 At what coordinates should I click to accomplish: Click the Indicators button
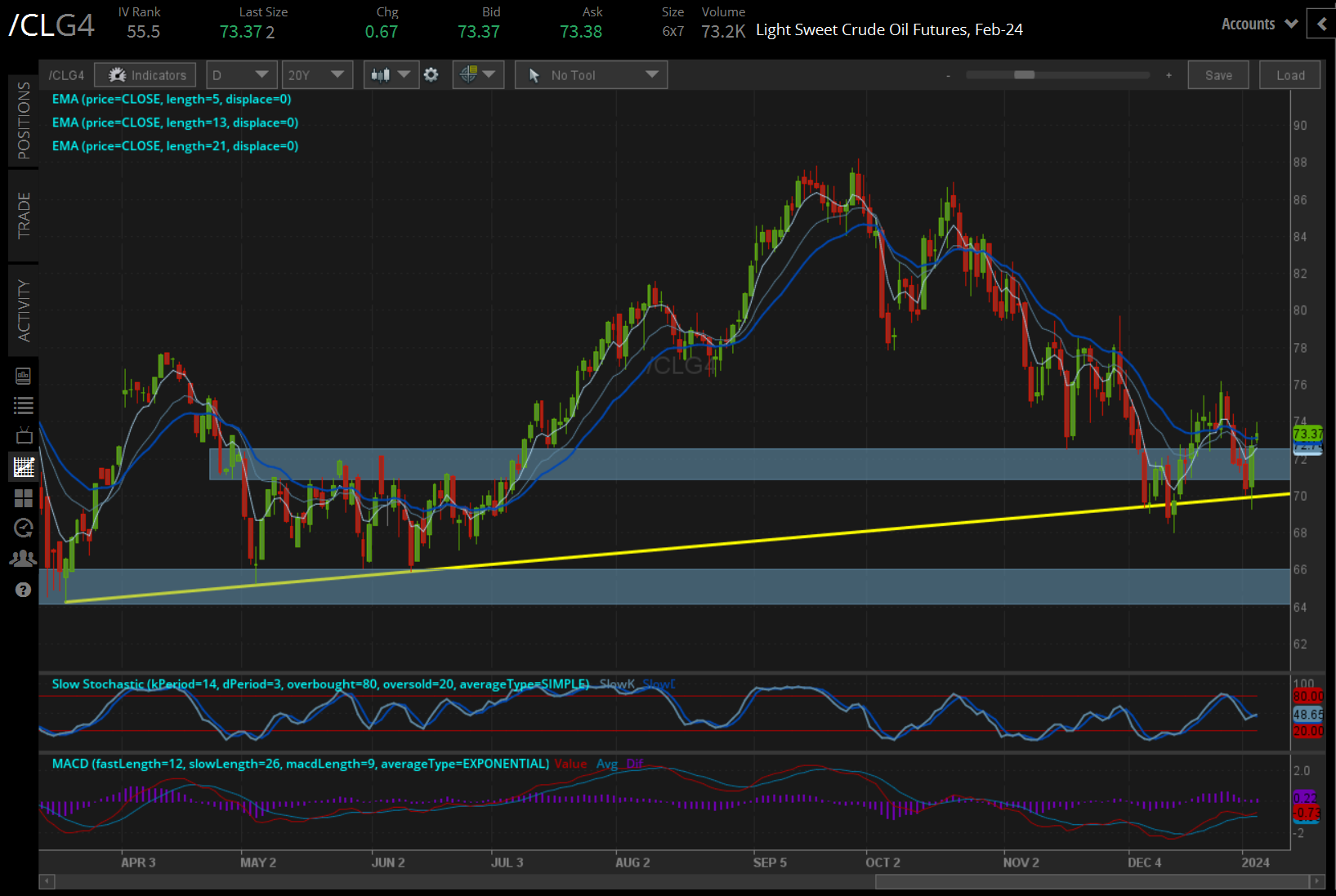click(145, 75)
